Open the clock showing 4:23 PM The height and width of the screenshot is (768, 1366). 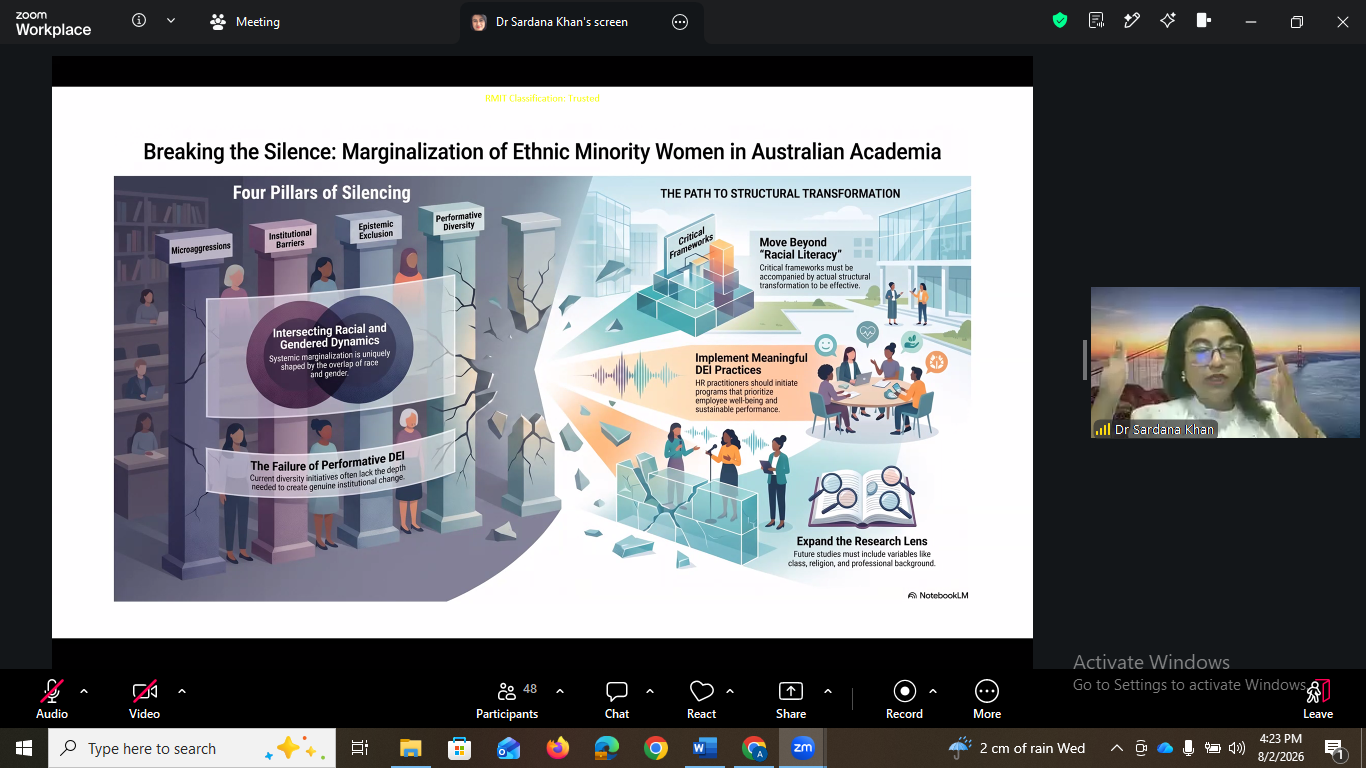pos(1282,748)
